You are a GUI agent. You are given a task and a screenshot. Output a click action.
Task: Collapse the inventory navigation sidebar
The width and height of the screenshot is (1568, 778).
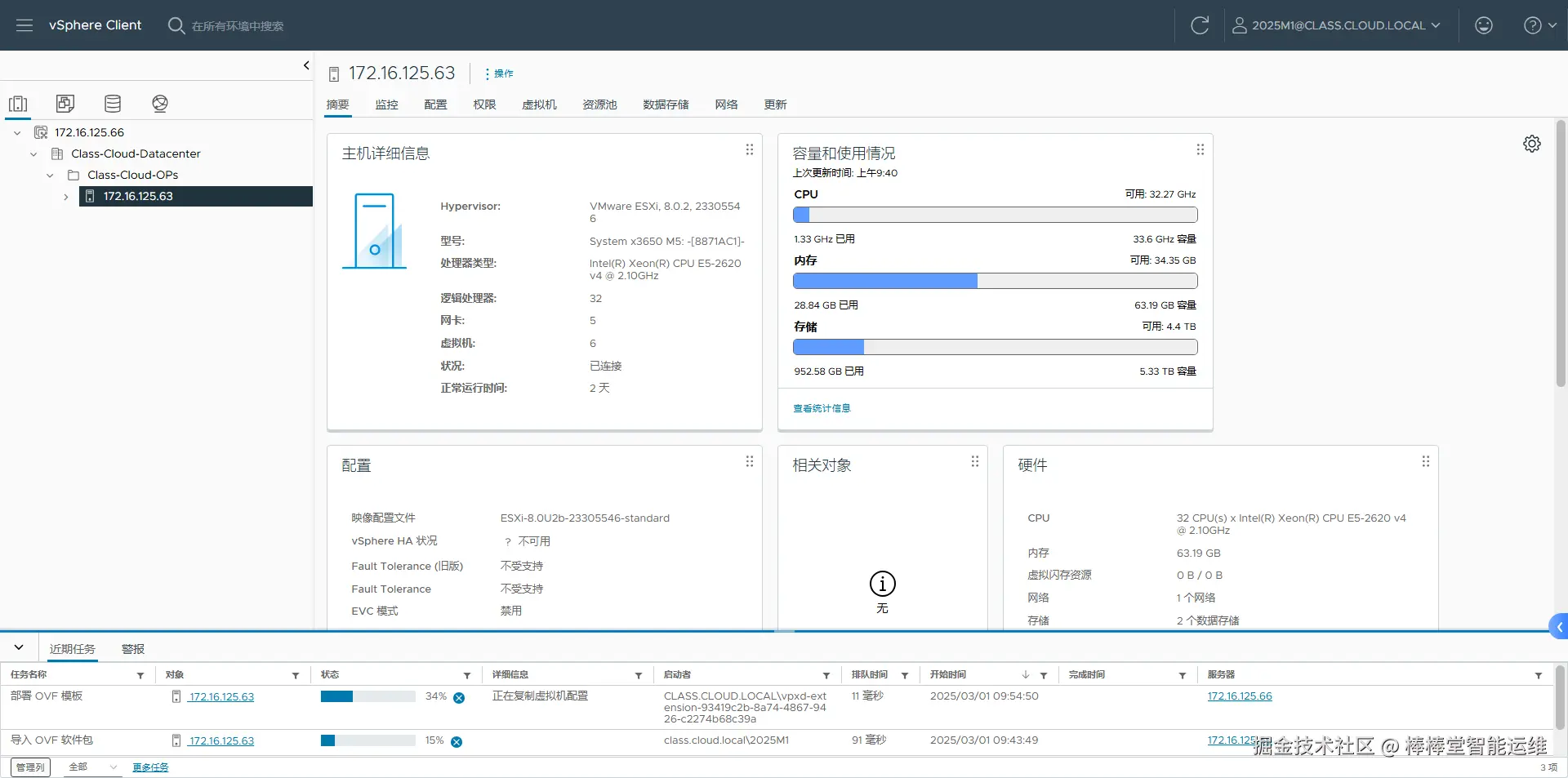pyautogui.click(x=306, y=65)
